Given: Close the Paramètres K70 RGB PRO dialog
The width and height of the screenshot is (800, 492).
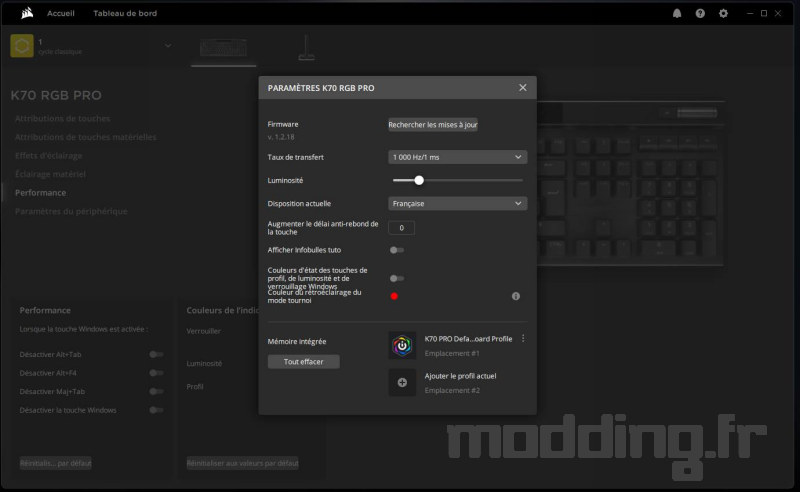Looking at the screenshot, I should coord(522,87).
